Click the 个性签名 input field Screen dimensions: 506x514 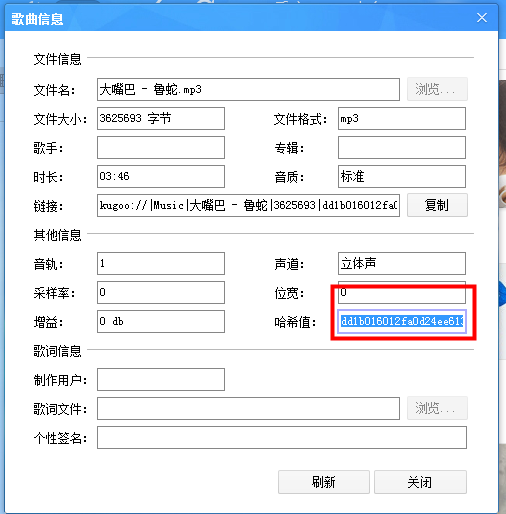(x=282, y=437)
